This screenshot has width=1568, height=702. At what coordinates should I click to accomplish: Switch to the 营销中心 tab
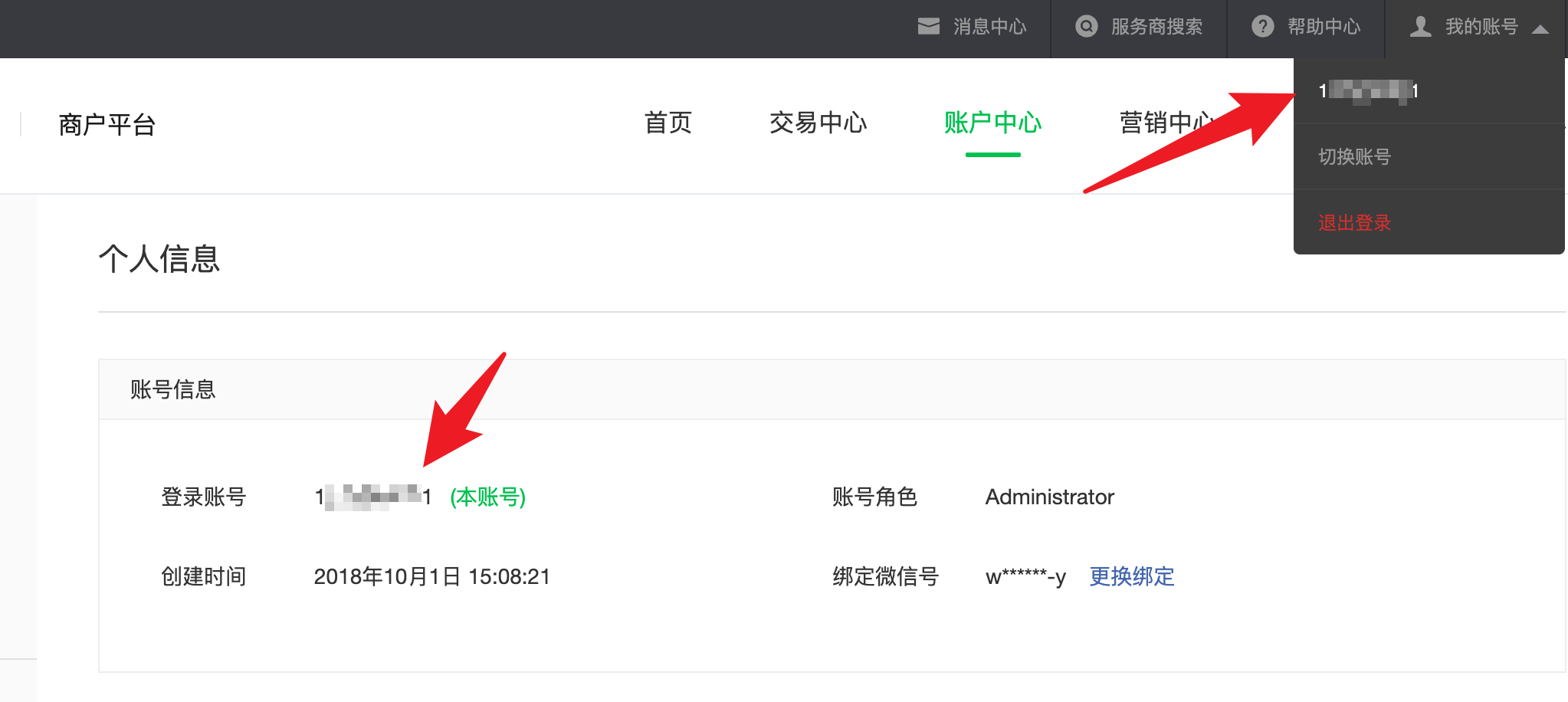tap(1167, 123)
